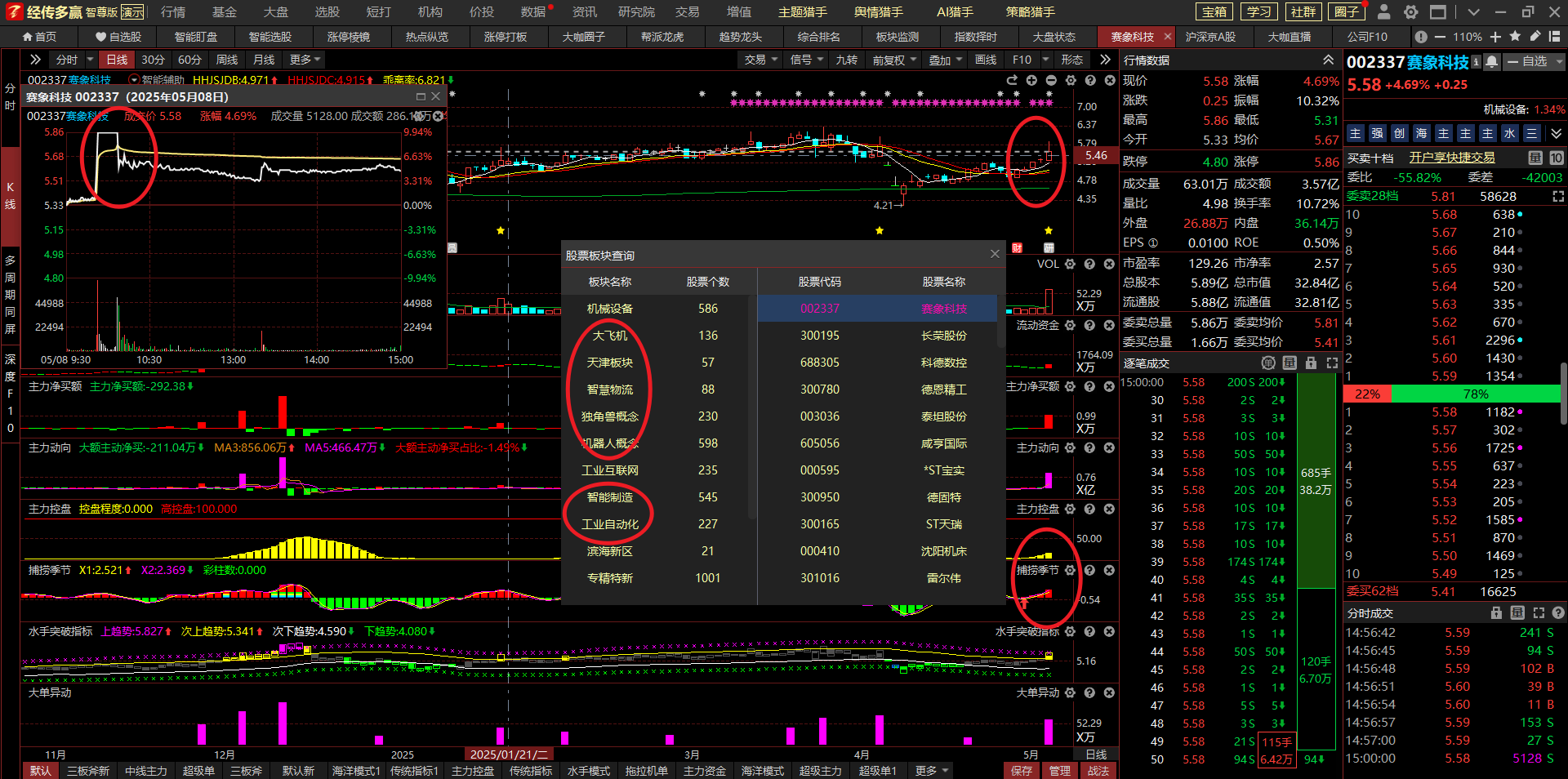
Task: Select 智慧物流 sector row
Action: tap(655, 389)
